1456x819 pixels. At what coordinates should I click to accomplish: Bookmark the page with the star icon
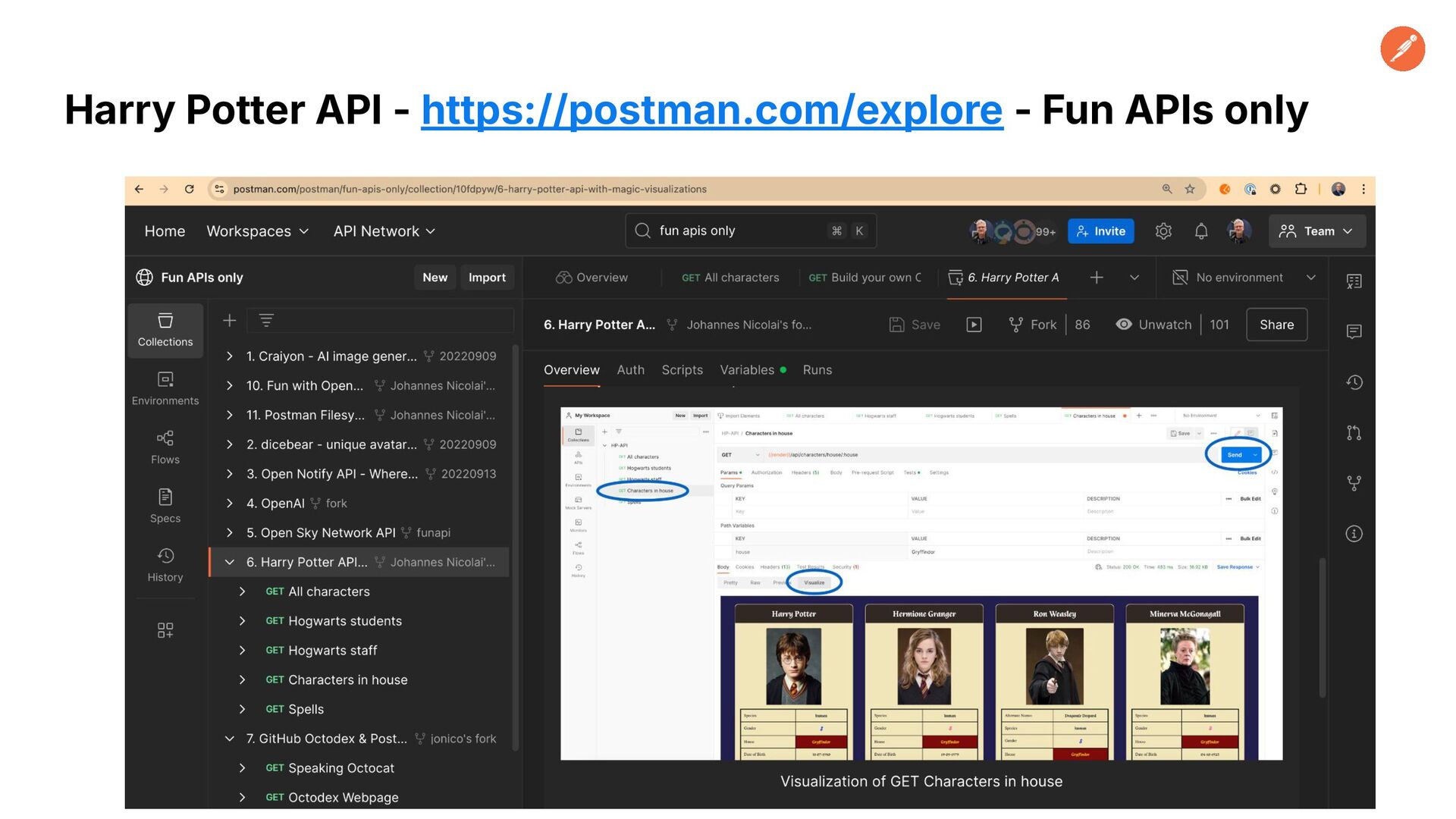1190,189
